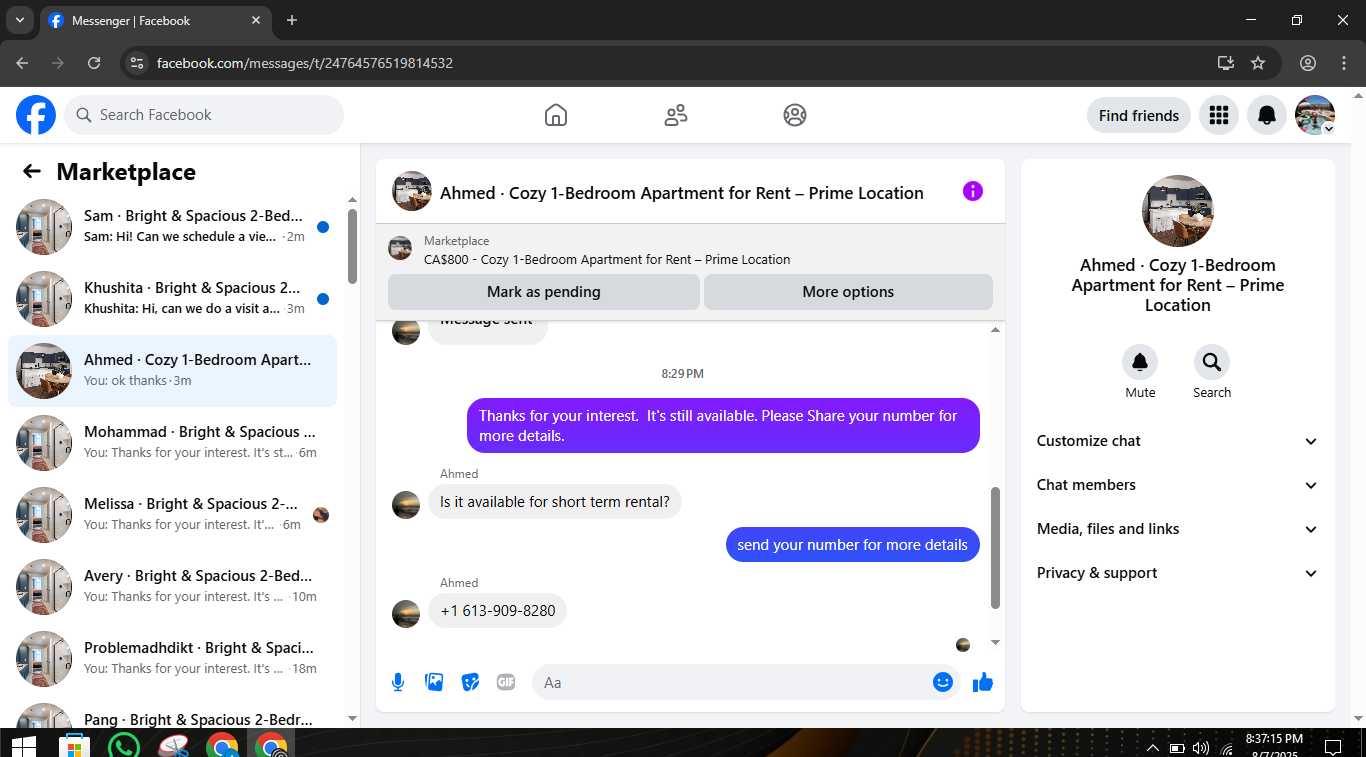
Task: Click the conversation list scrollbar
Action: tap(352, 246)
